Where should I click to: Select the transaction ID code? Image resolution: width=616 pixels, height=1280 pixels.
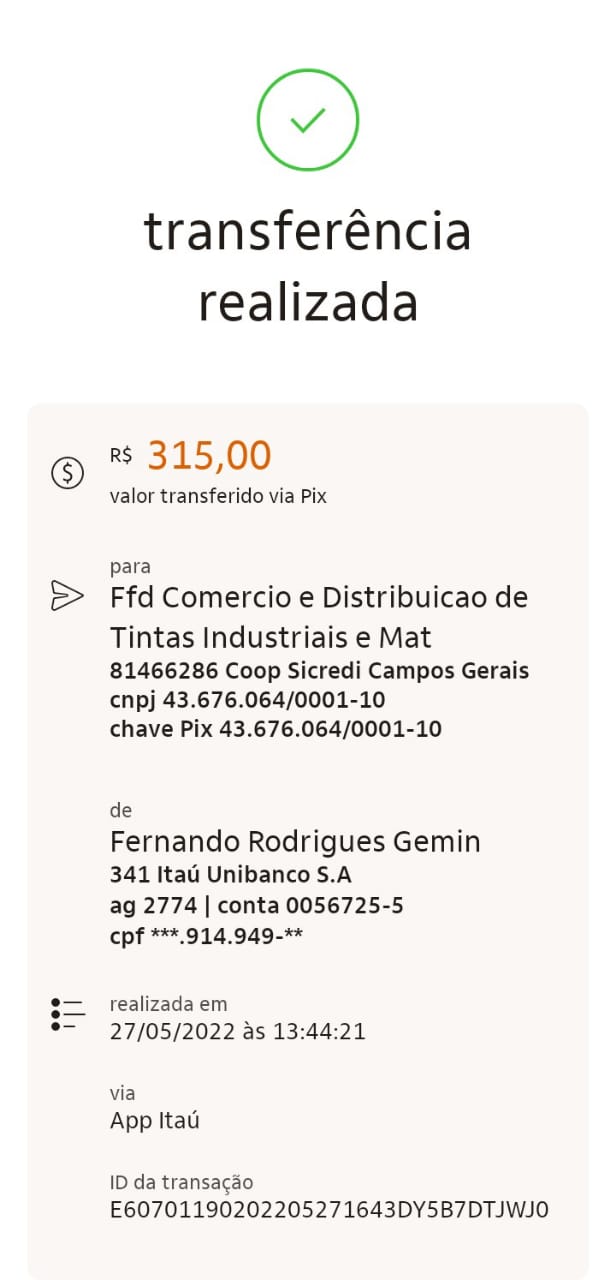(329, 1209)
